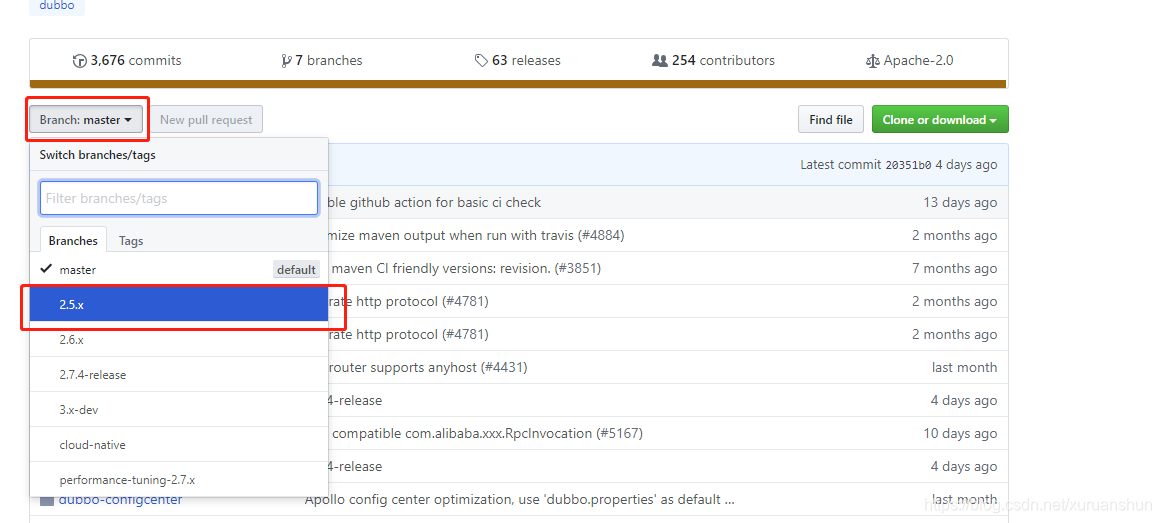Open the router supports anyhost (#4431) commit
The image size is (1161, 523).
(x=428, y=367)
